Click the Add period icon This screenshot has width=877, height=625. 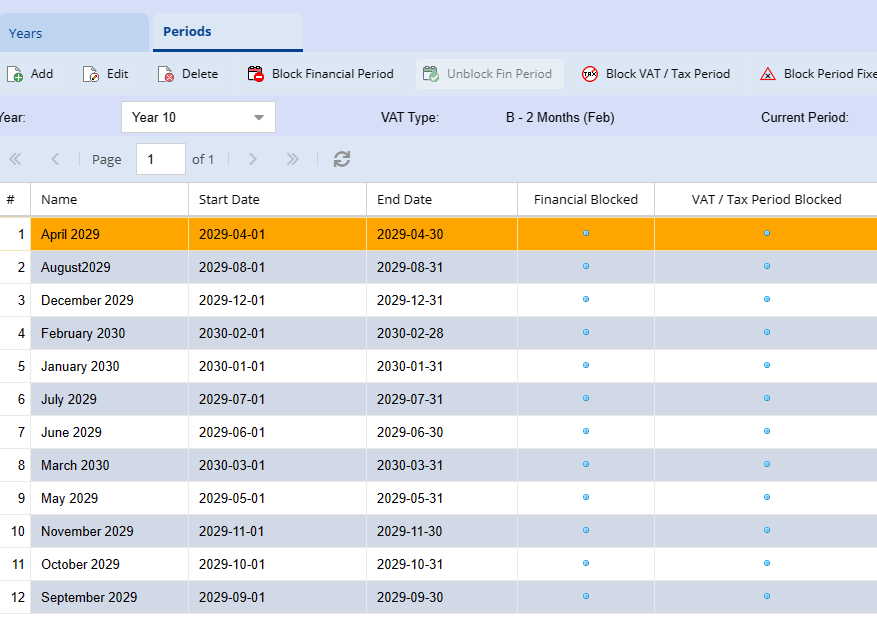click(x=15, y=74)
